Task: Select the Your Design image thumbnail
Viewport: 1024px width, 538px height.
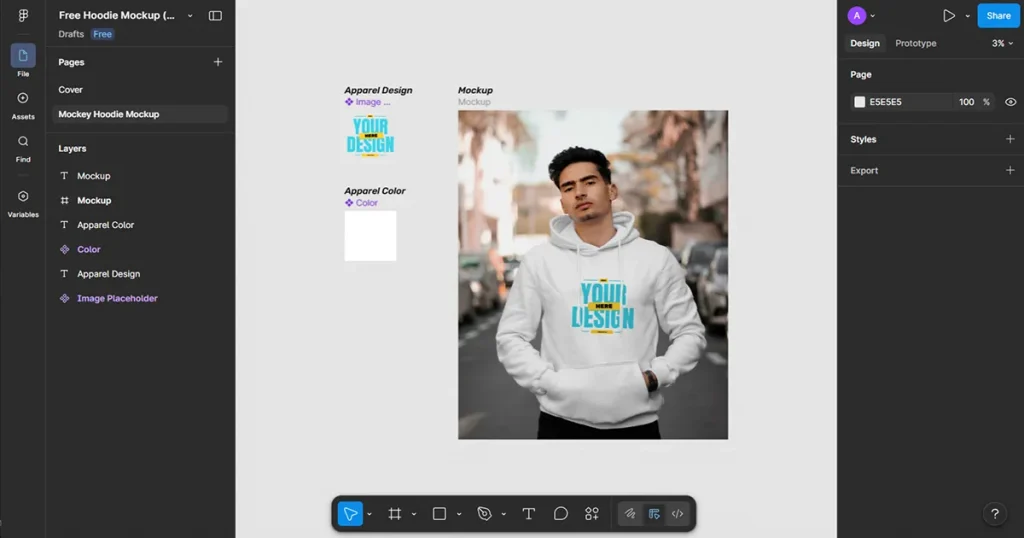Action: tap(370, 136)
